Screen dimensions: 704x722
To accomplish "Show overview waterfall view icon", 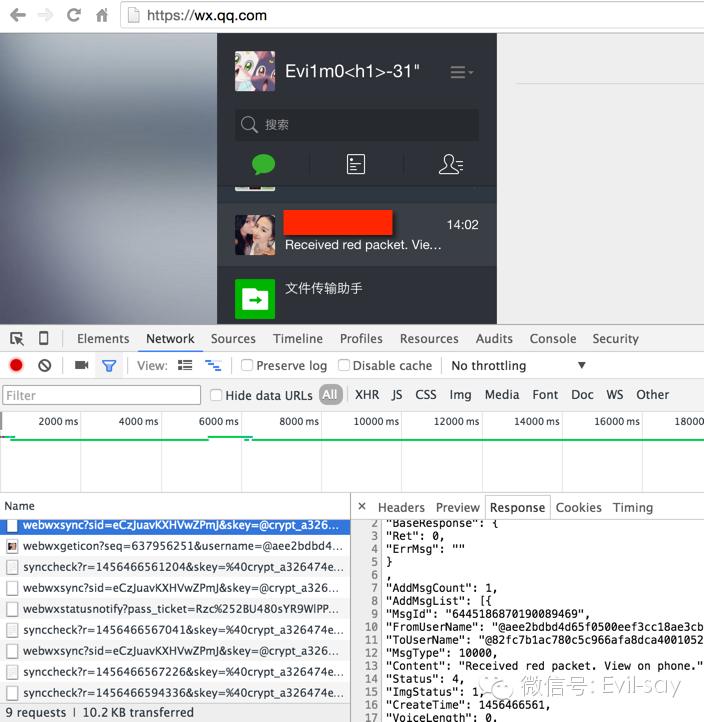I will 213,366.
